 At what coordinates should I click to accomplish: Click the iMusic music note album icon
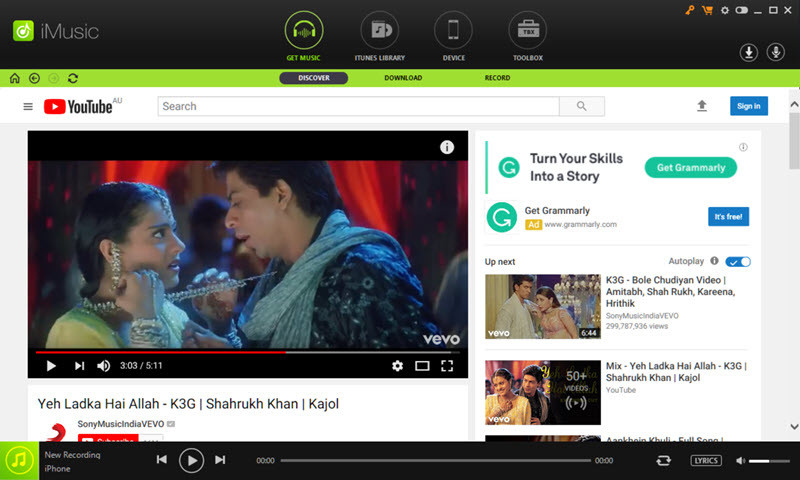pos(19,461)
